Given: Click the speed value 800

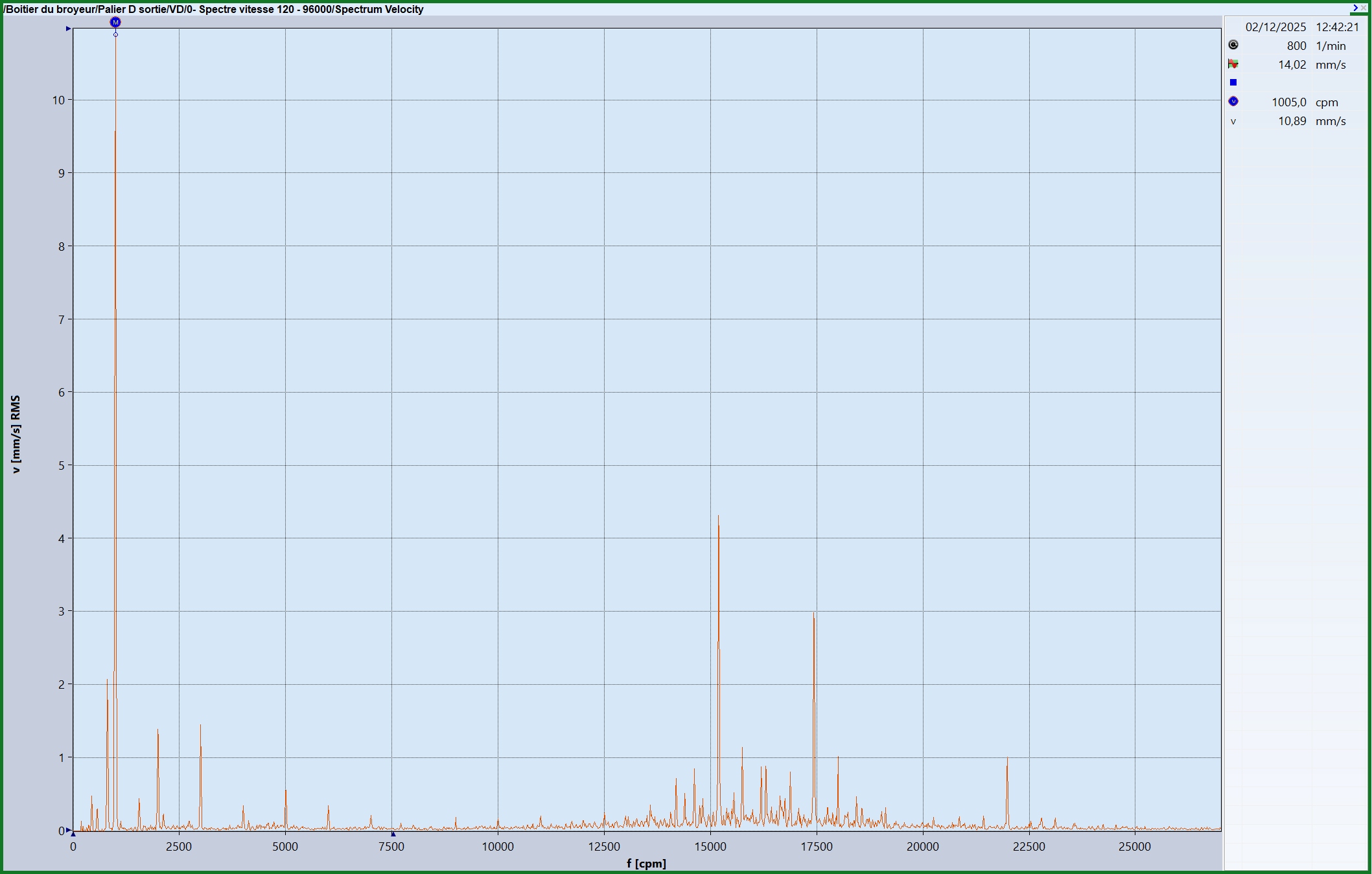Looking at the screenshot, I should [x=1296, y=46].
